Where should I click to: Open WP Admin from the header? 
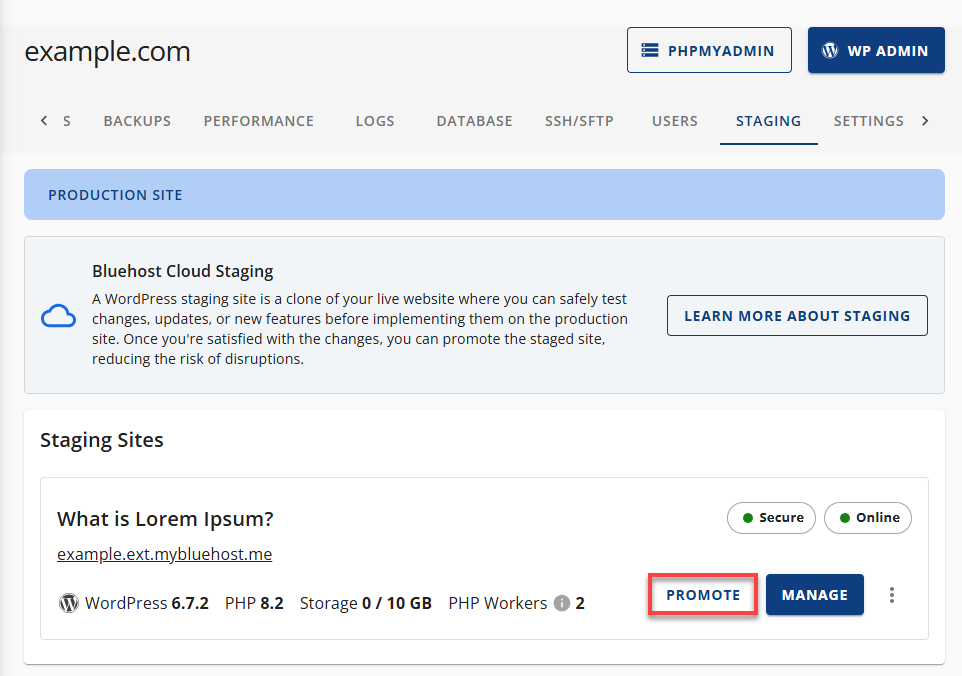tap(876, 49)
